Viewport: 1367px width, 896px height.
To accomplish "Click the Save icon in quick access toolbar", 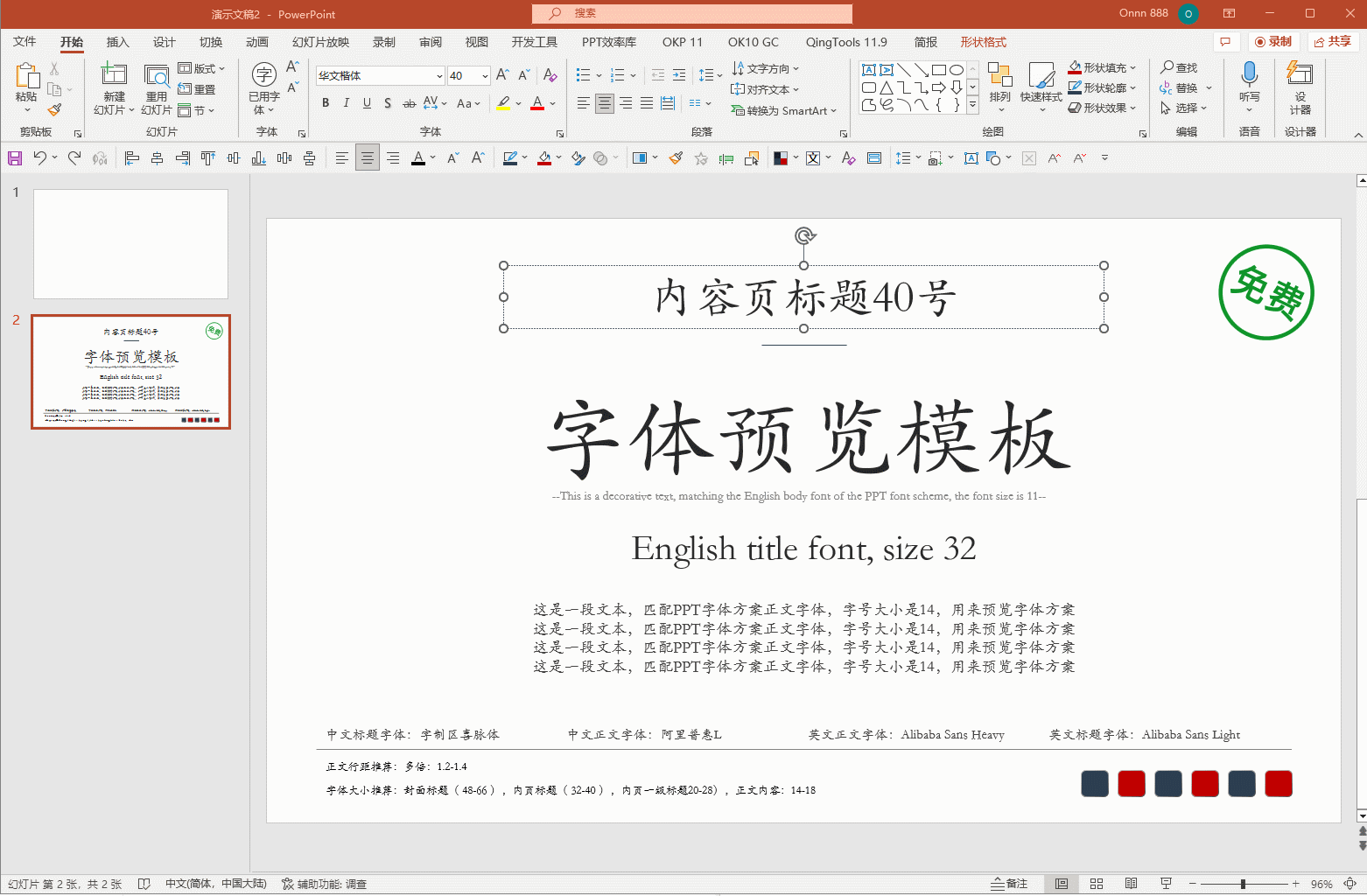I will tap(15, 158).
